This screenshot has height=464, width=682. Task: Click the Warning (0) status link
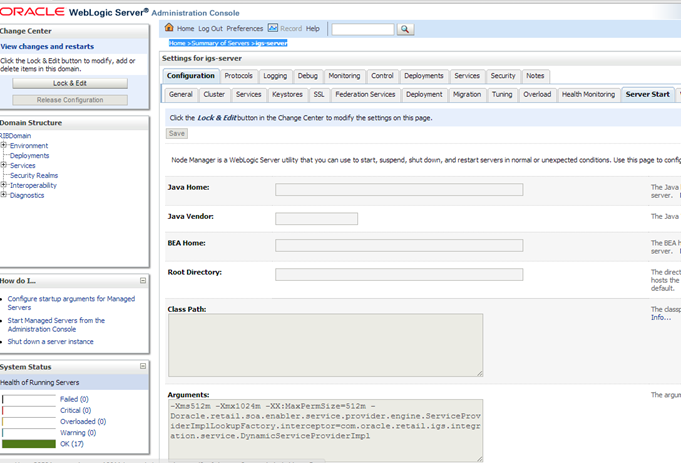[x=78, y=433]
